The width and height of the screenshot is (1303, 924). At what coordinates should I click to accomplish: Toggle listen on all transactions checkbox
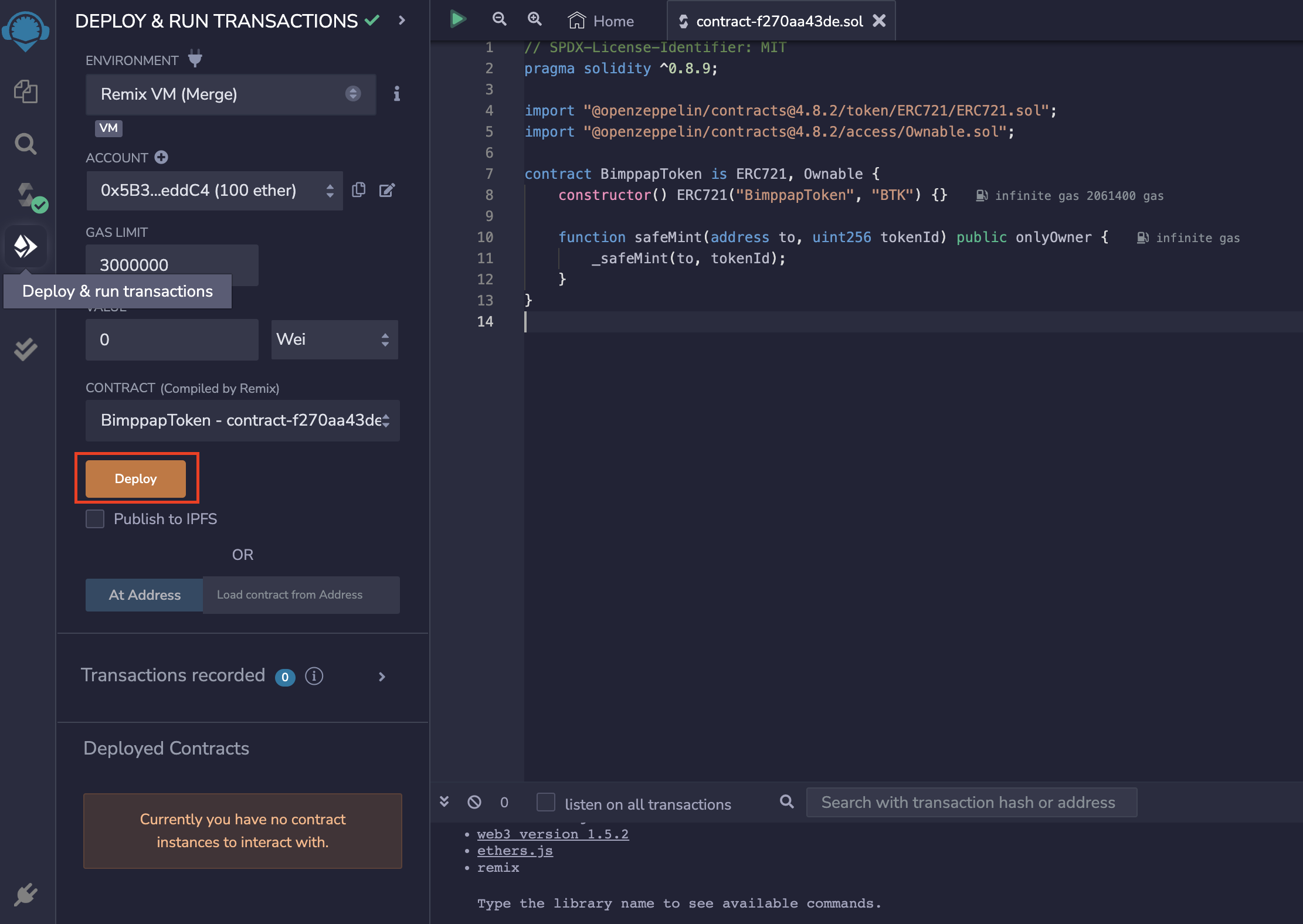point(546,803)
